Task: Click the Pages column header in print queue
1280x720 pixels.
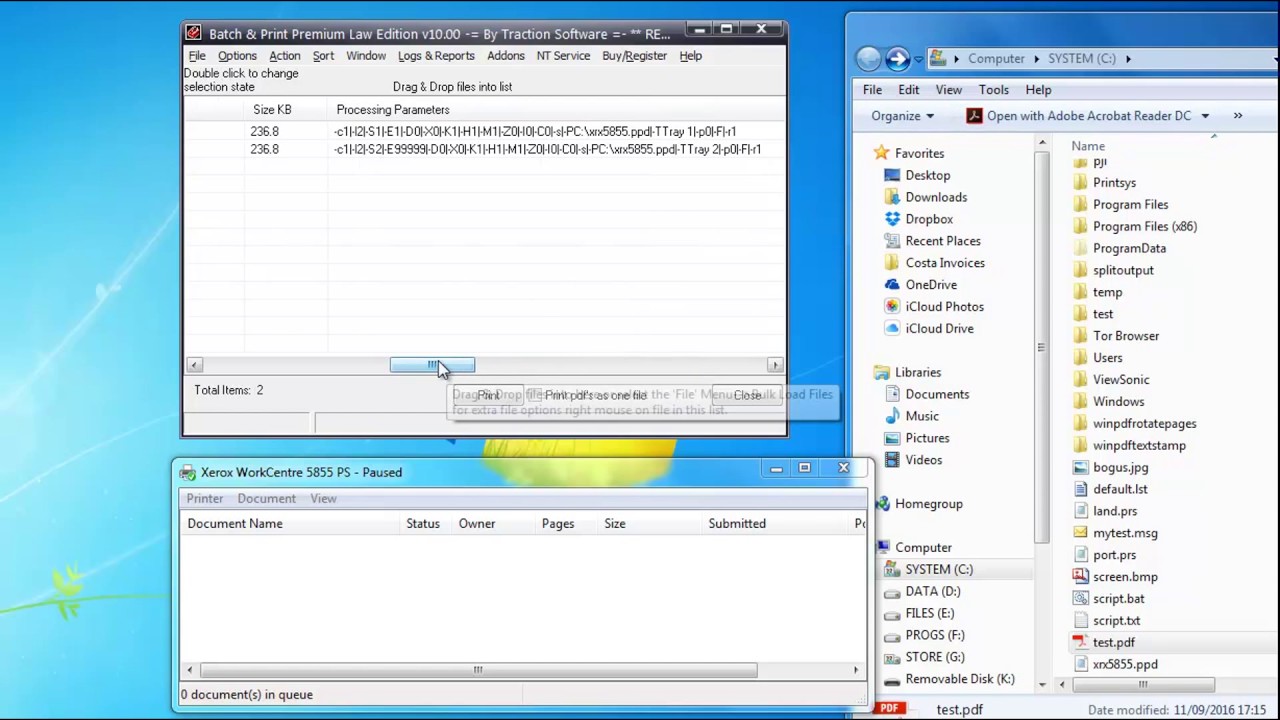Action: click(x=558, y=524)
